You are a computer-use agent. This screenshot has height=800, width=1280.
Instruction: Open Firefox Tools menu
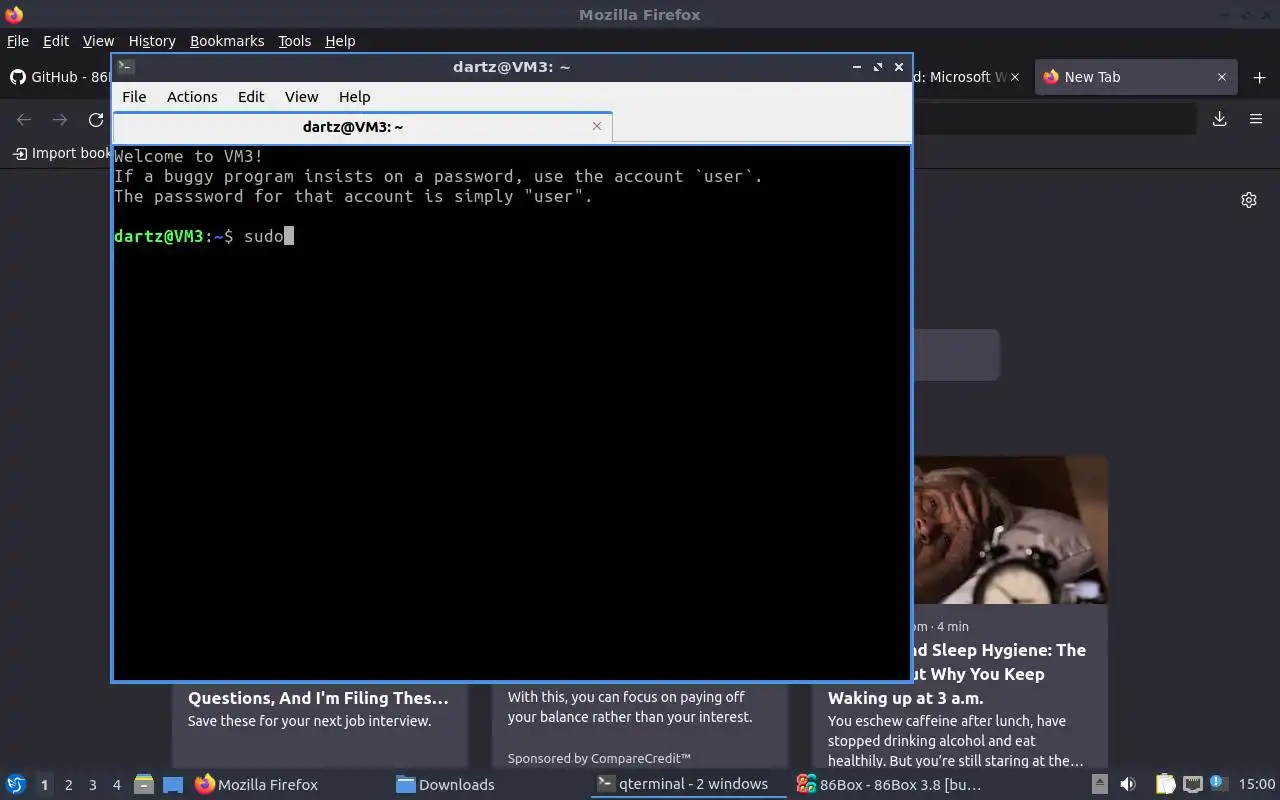(295, 41)
